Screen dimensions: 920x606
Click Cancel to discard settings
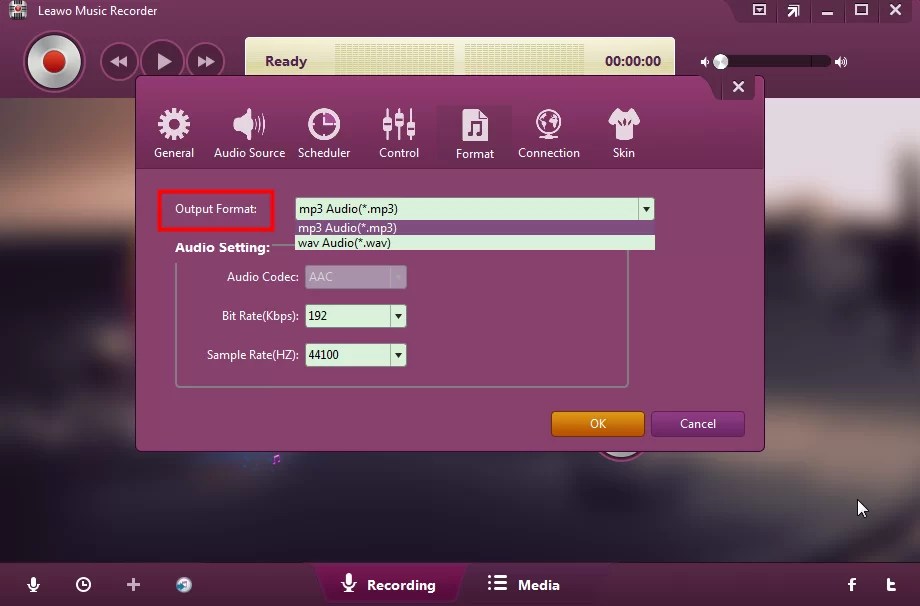pos(698,424)
